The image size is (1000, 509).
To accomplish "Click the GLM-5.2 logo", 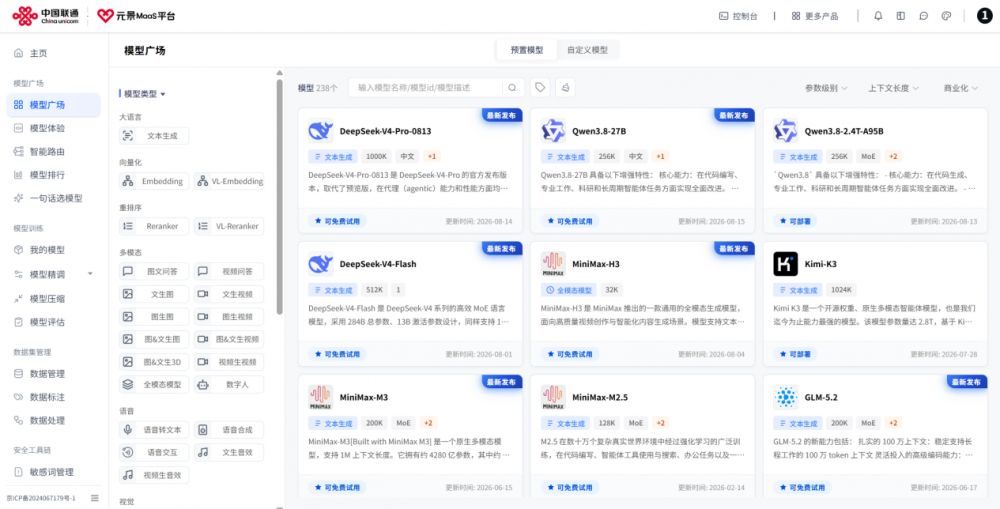I will (x=786, y=397).
